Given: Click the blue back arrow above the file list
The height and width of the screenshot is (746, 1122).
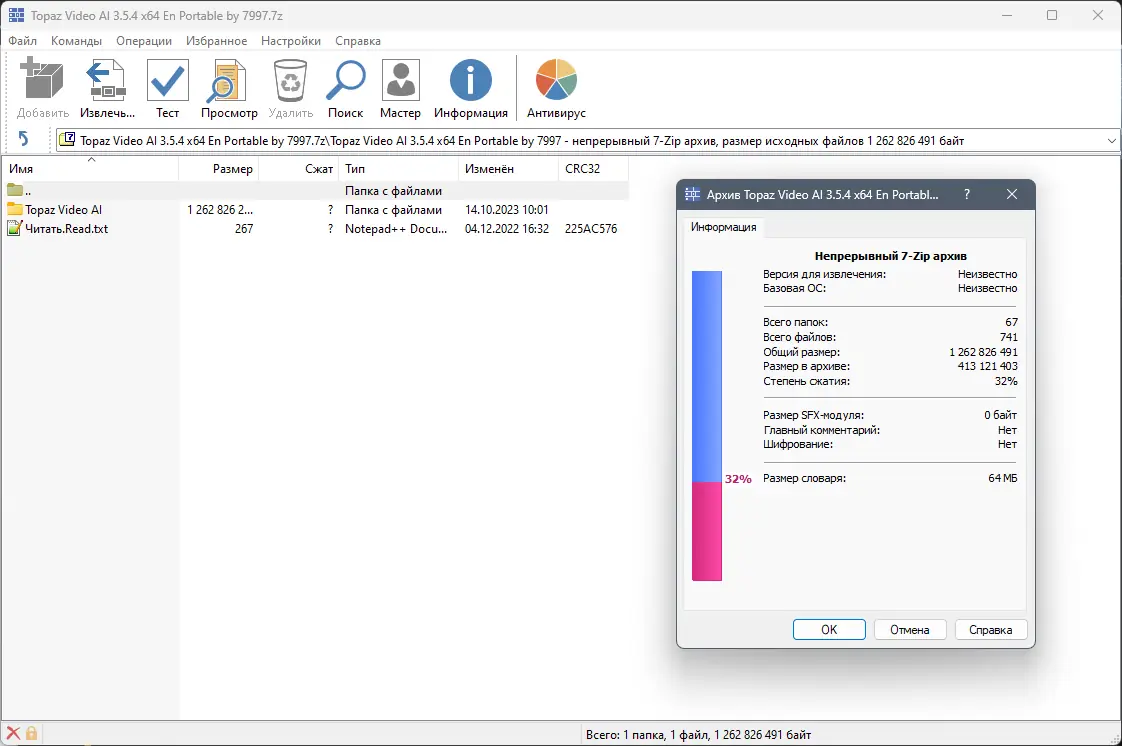Looking at the screenshot, I should click(25, 139).
